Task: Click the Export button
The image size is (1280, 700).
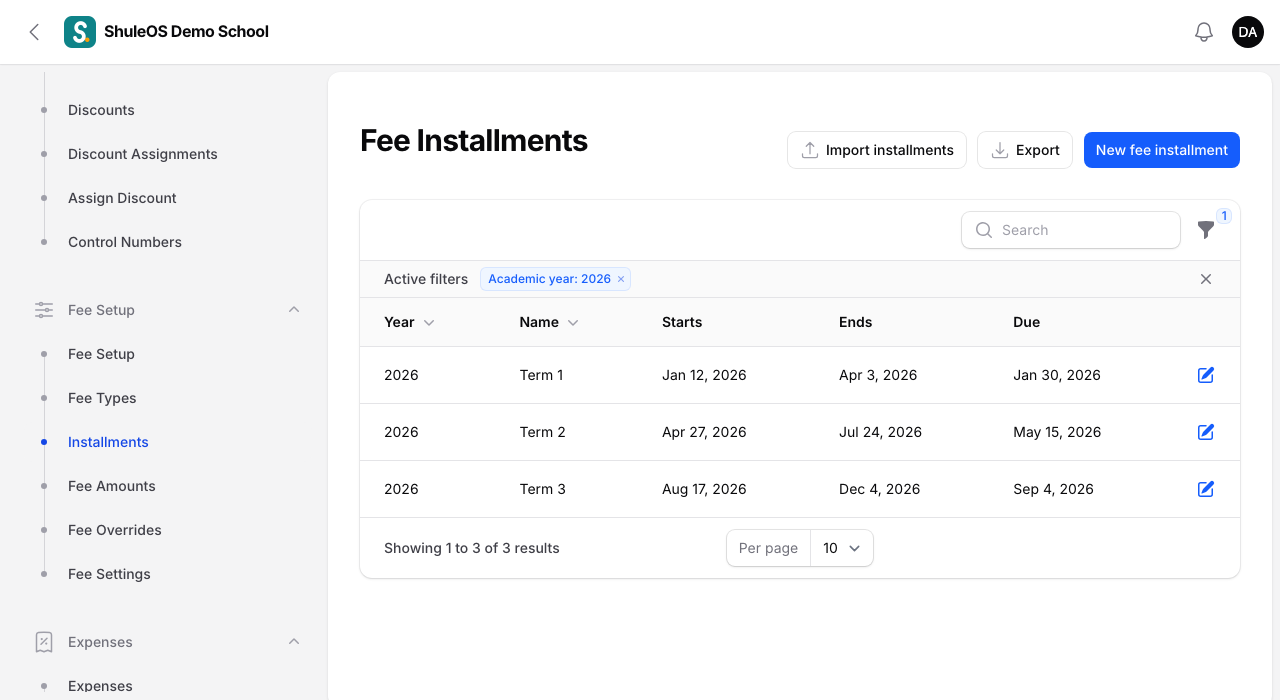Action: (x=1025, y=150)
